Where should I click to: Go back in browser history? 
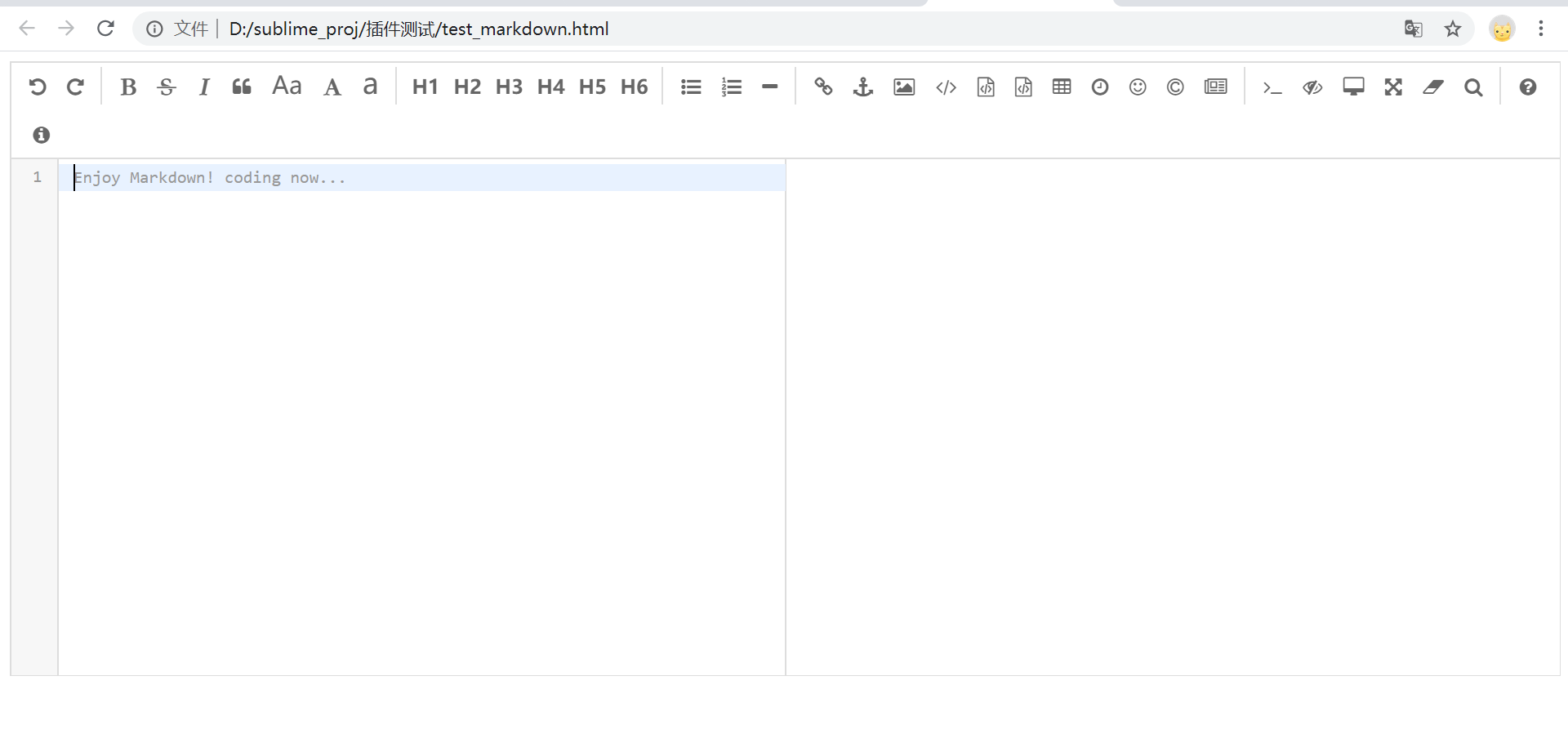[x=27, y=29]
